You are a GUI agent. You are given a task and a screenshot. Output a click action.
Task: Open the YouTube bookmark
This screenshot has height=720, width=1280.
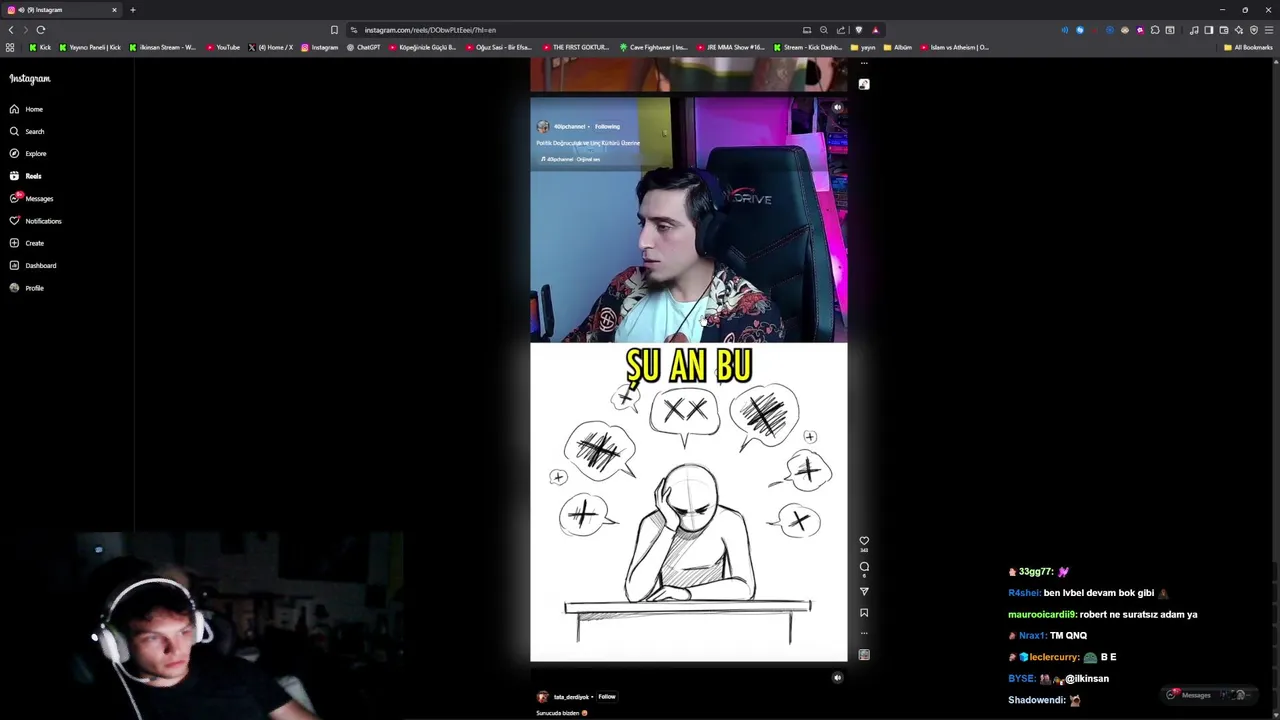pos(223,47)
